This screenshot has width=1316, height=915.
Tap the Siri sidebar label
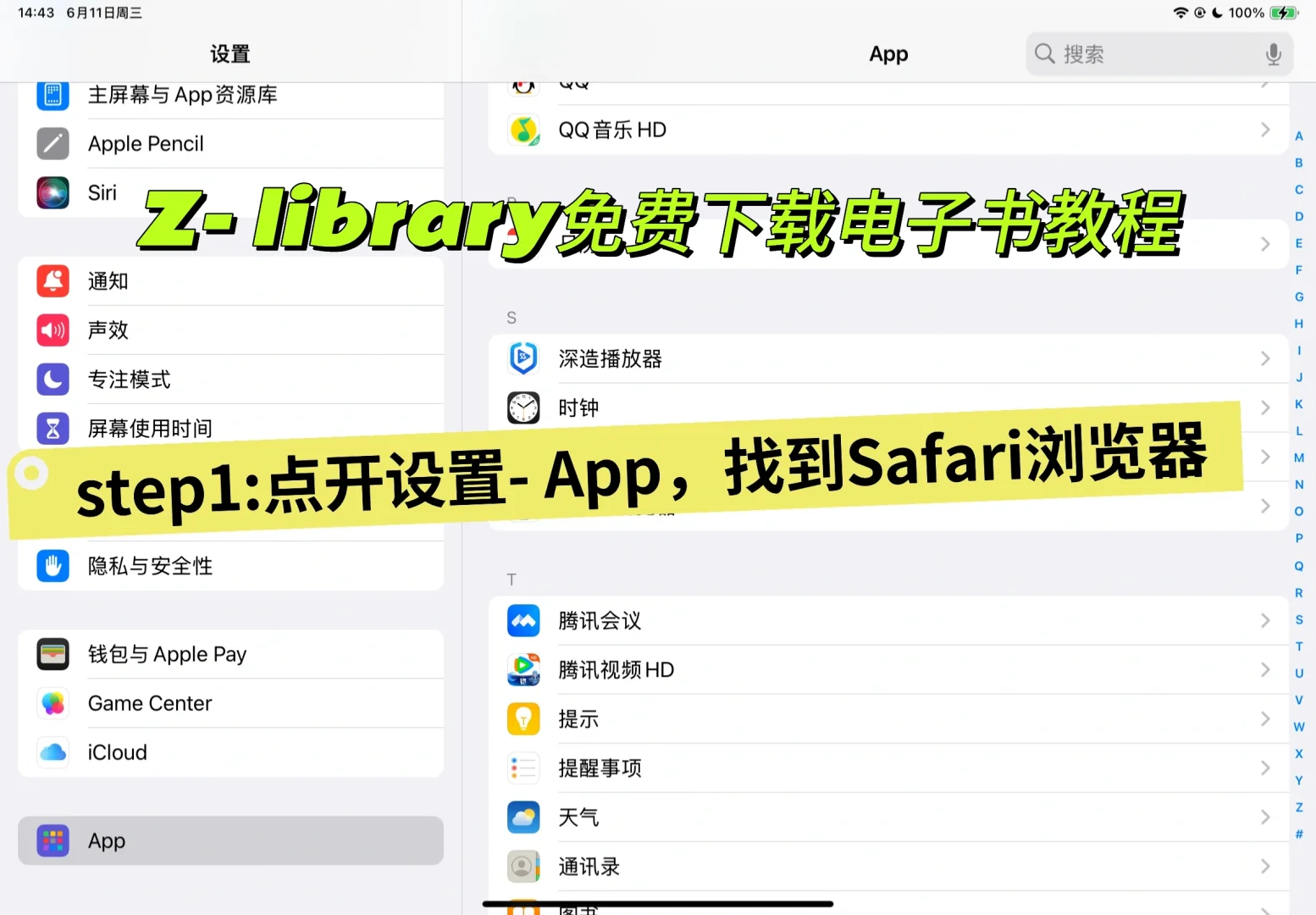102,192
